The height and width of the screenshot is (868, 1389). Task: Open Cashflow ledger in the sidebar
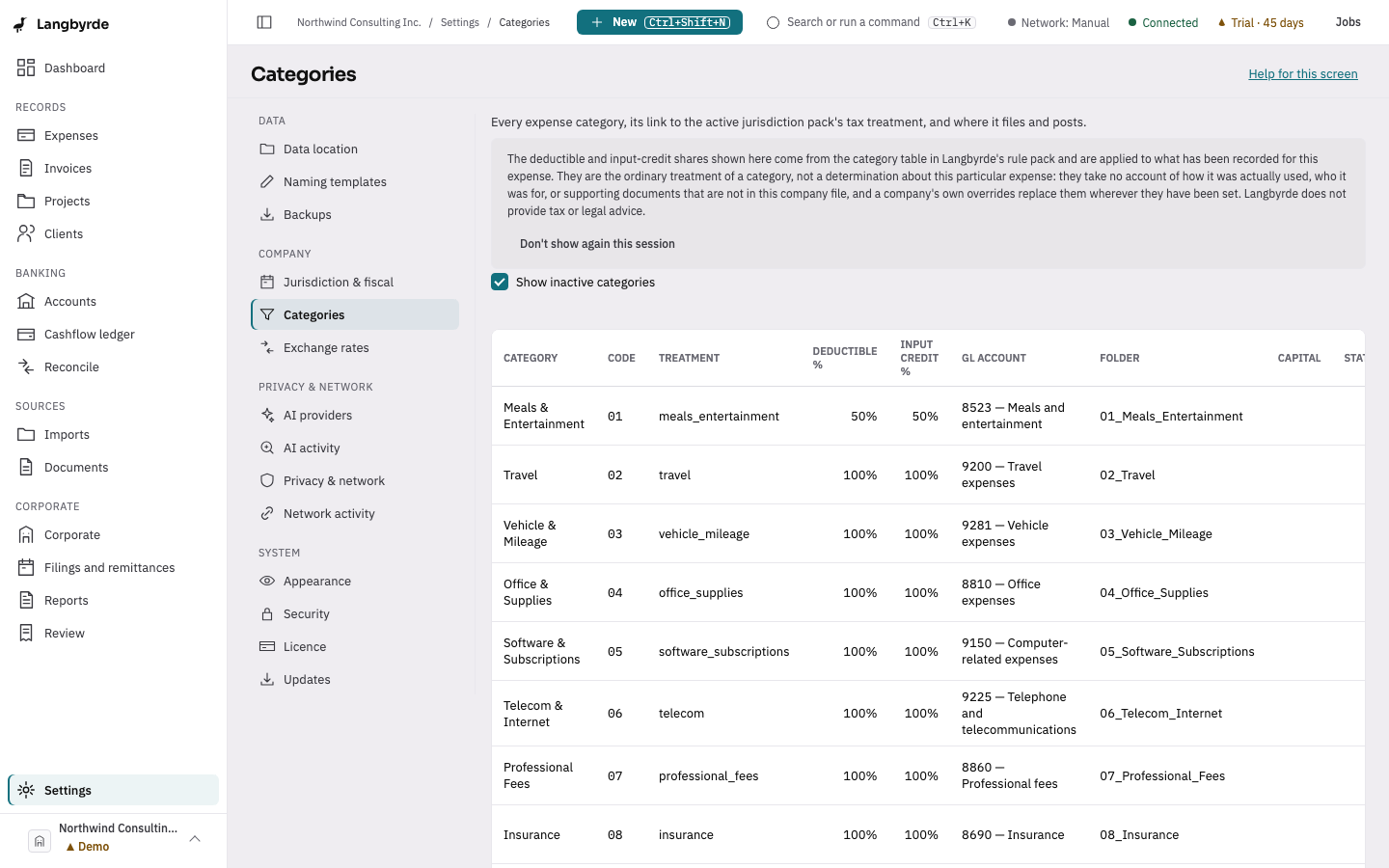(x=114, y=334)
